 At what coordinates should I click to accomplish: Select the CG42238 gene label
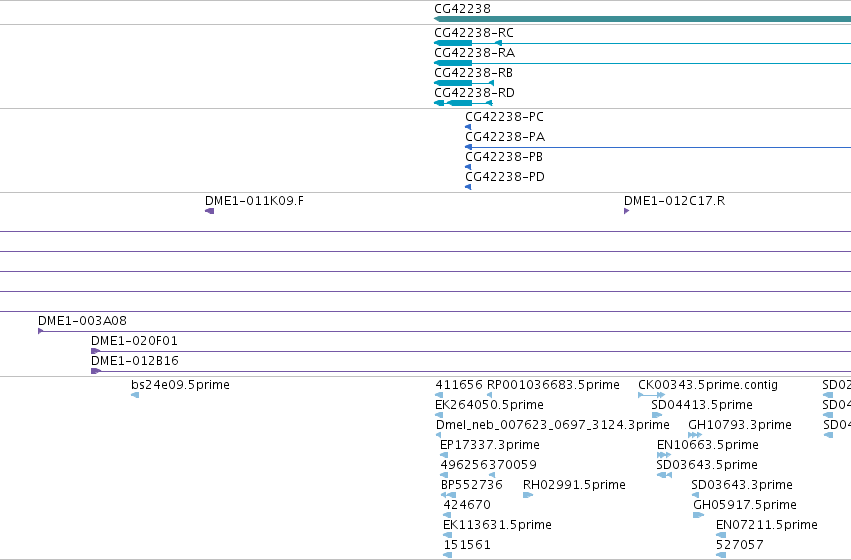462,9
